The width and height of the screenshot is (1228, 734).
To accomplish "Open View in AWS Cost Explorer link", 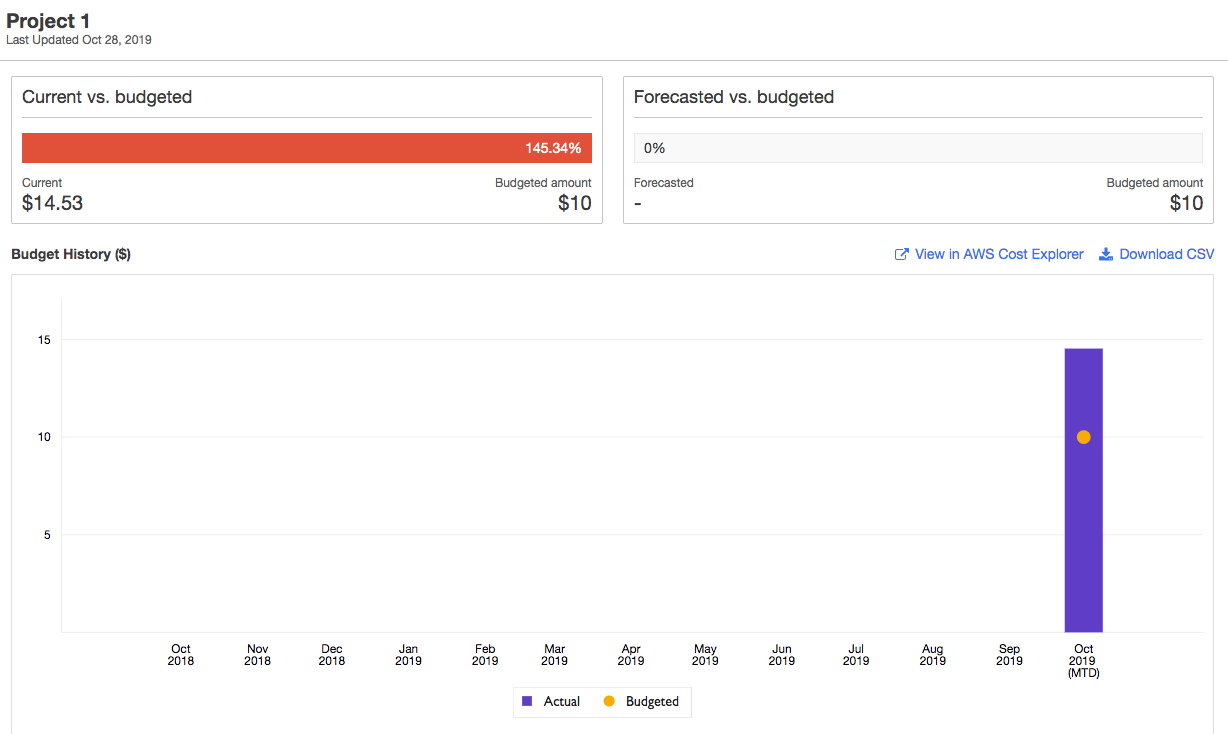I will point(998,255).
